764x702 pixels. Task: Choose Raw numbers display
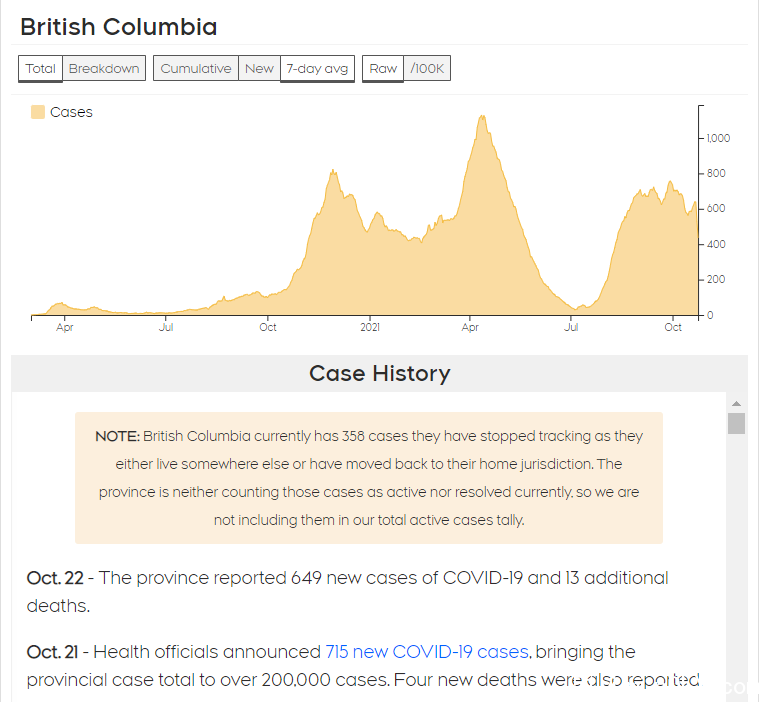pyautogui.click(x=383, y=68)
